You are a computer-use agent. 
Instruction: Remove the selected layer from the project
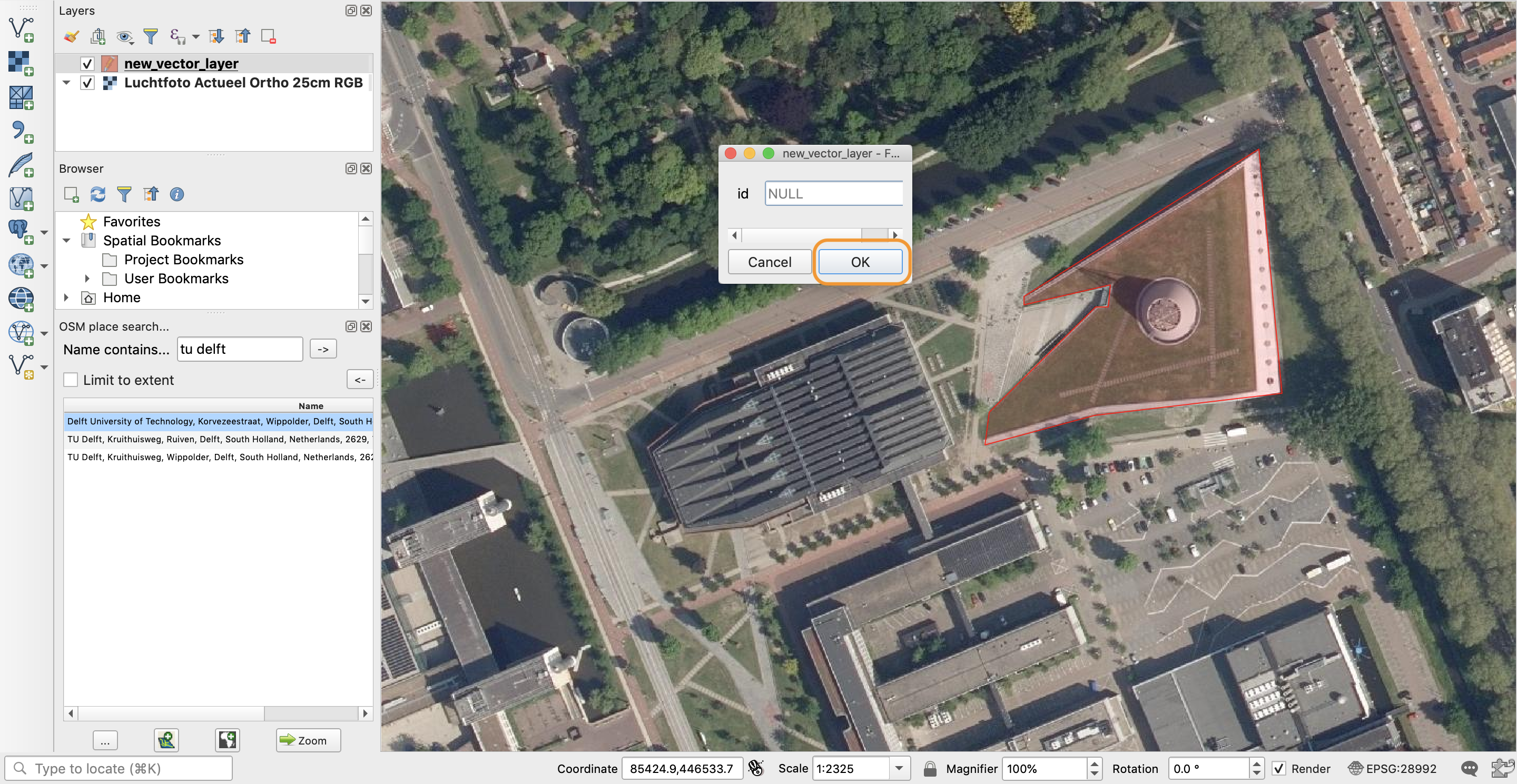[269, 36]
